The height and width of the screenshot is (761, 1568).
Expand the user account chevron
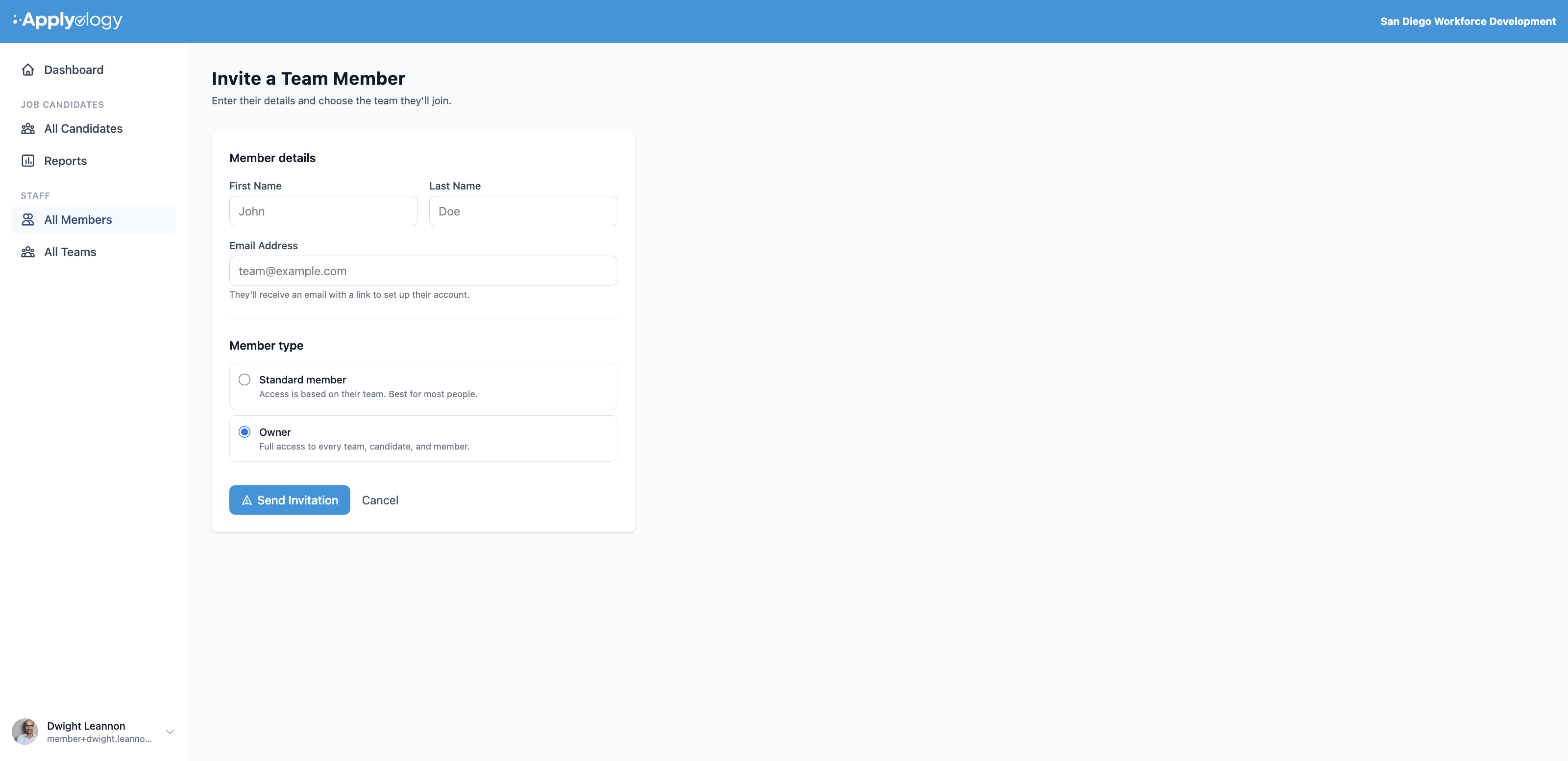[170, 732]
